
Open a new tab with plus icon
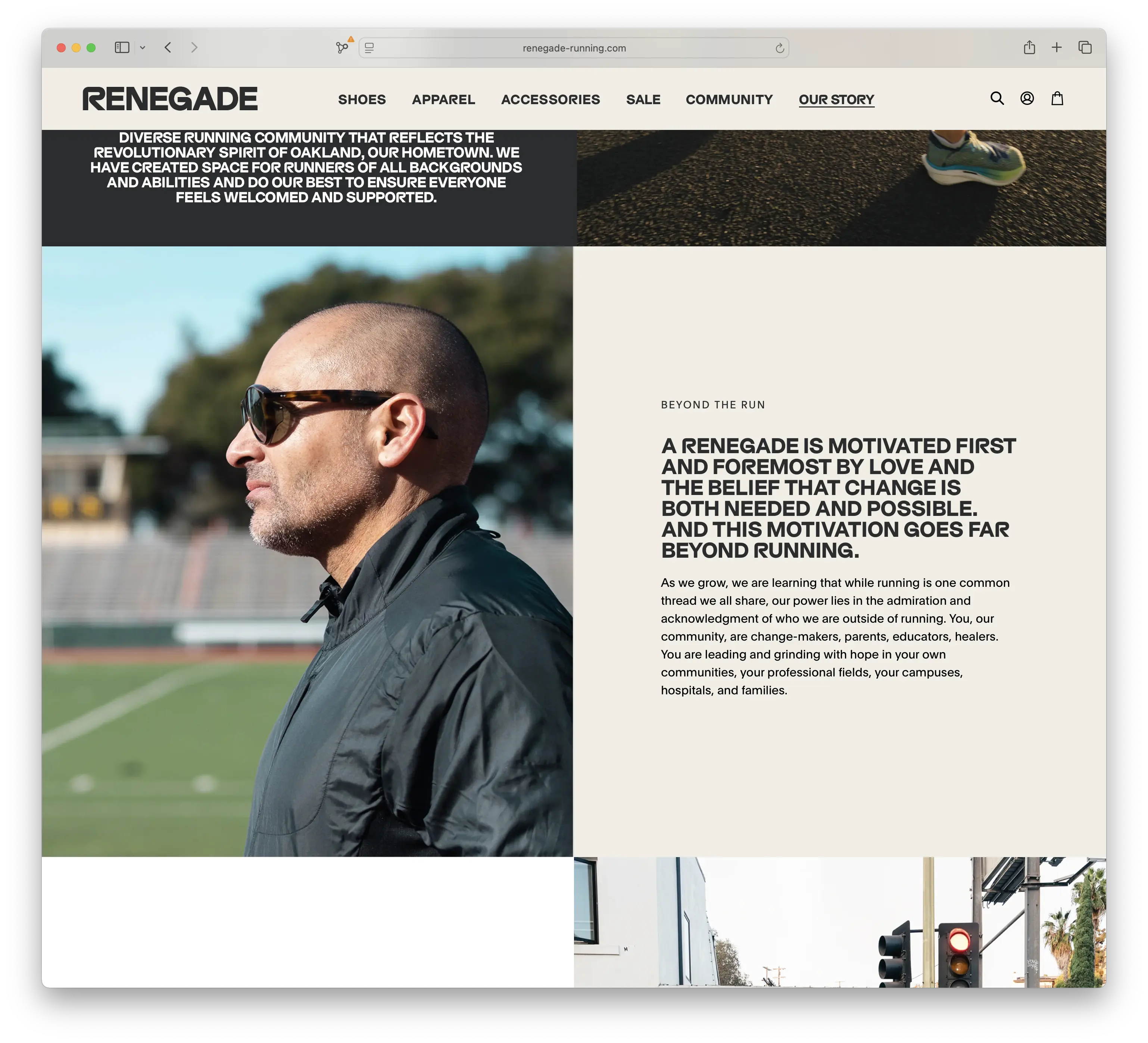point(1056,47)
